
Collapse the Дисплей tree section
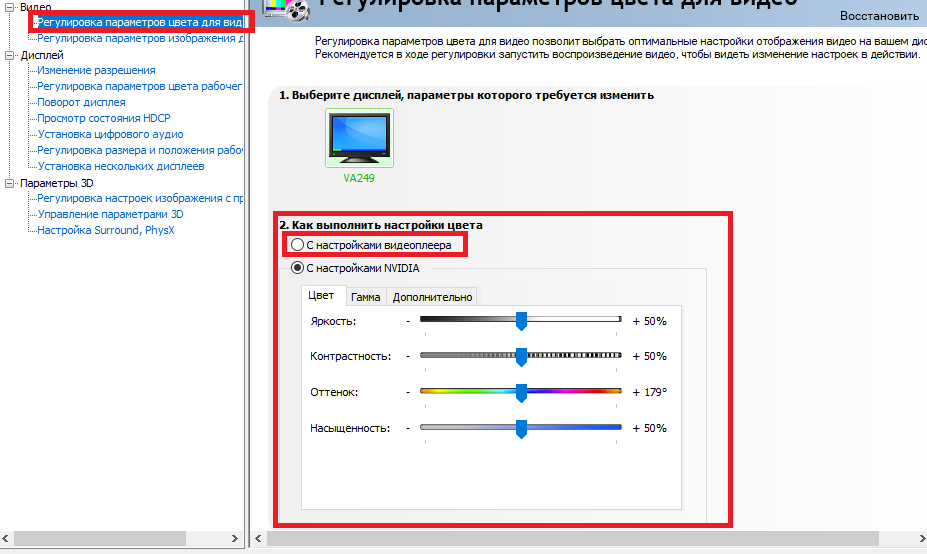coord(9,55)
